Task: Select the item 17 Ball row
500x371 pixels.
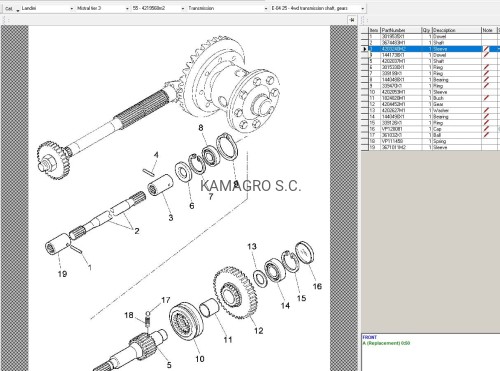Action: pos(433,135)
